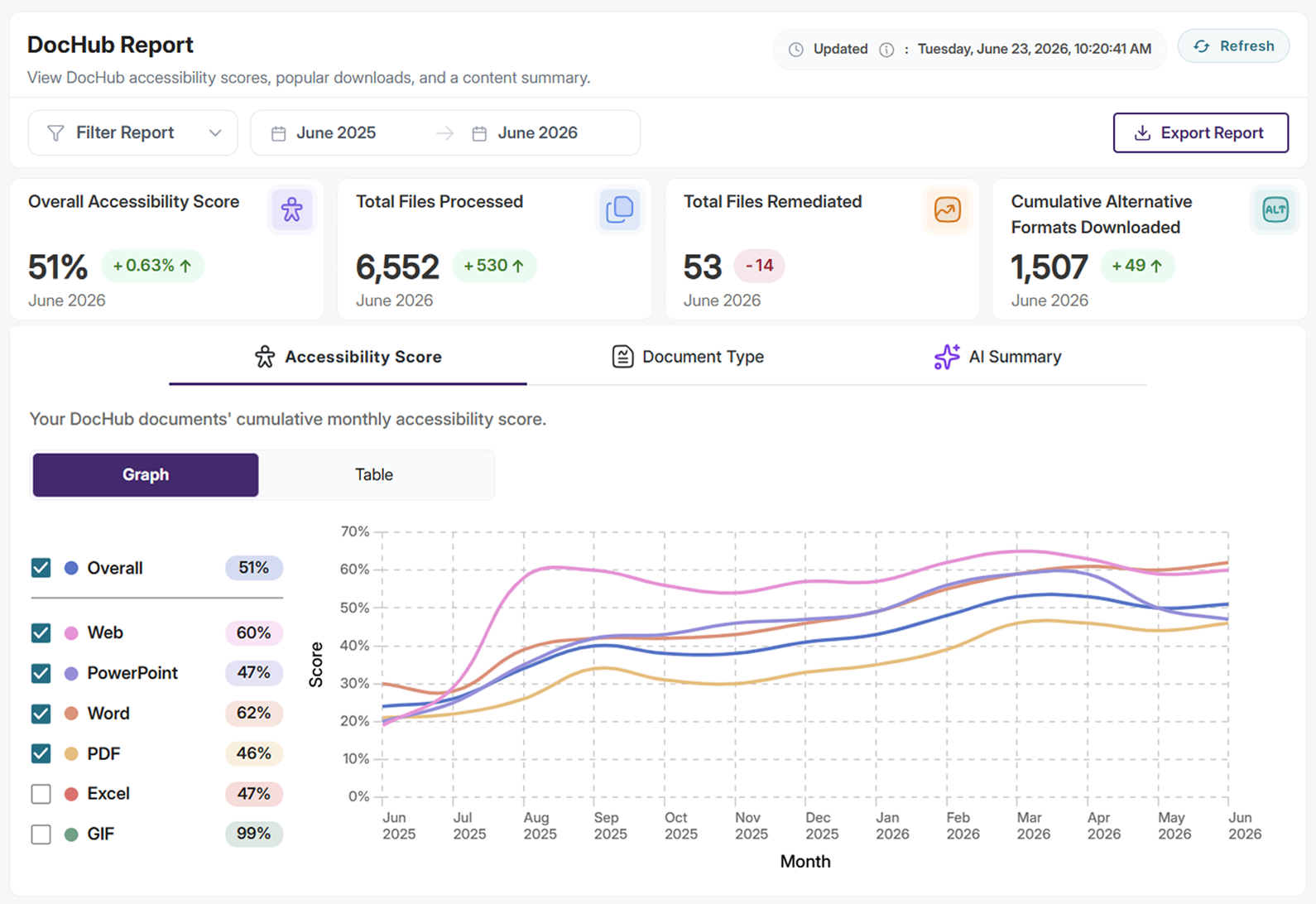
Task: Click the Word orange legend color dot
Action: (x=71, y=714)
